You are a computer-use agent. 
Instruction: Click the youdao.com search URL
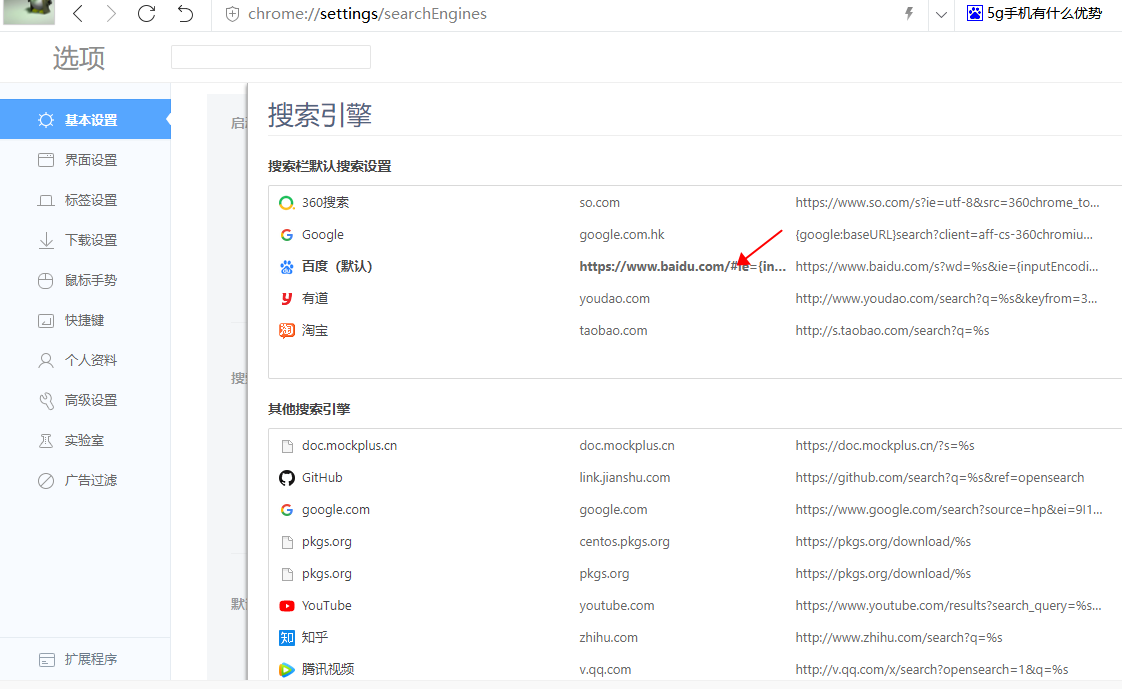point(946,298)
